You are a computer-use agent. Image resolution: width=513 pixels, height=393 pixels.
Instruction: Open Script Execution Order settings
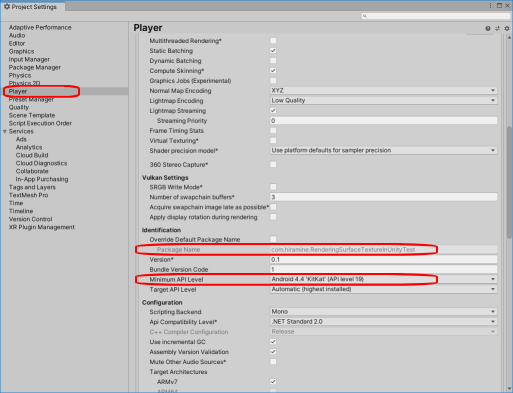pos(40,123)
